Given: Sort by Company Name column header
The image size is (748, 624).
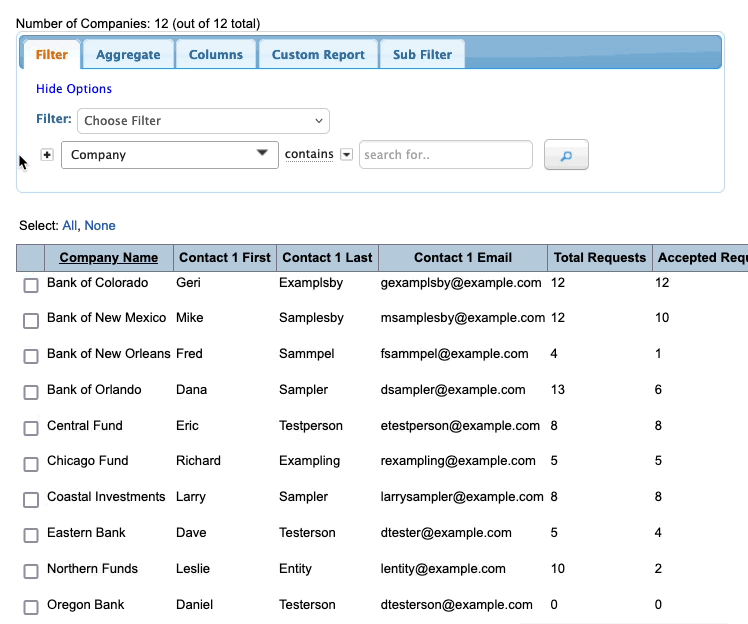Looking at the screenshot, I should point(108,258).
